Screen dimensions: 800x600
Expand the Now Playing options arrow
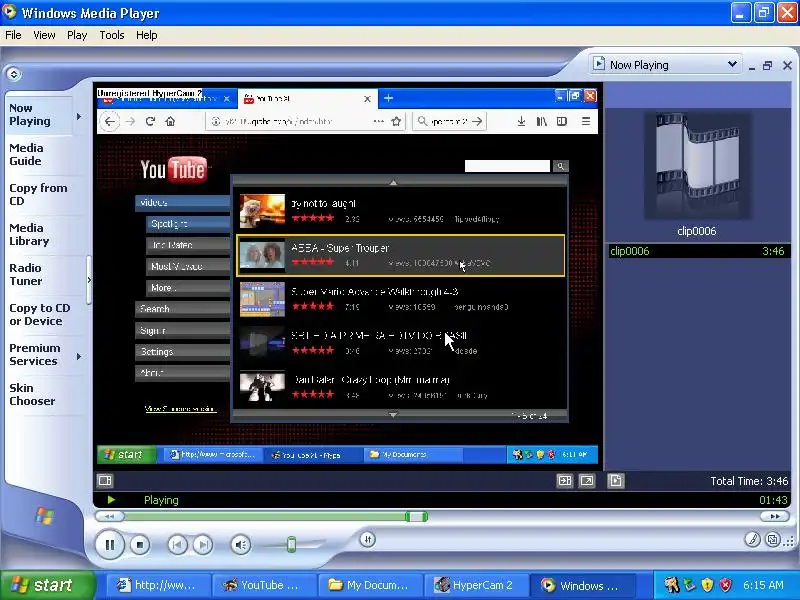[x=79, y=116]
